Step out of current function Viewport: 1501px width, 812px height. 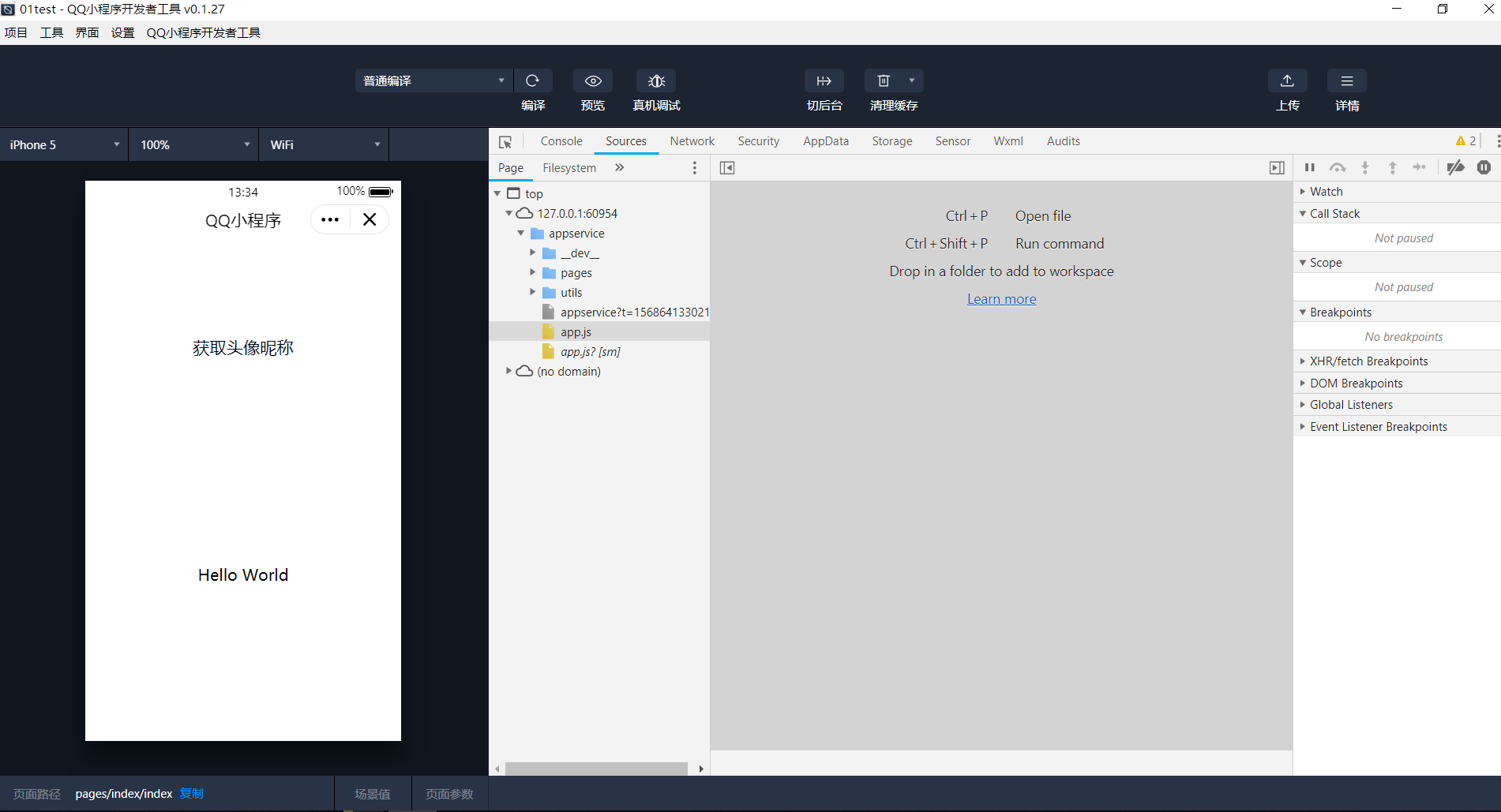pyautogui.click(x=1393, y=167)
